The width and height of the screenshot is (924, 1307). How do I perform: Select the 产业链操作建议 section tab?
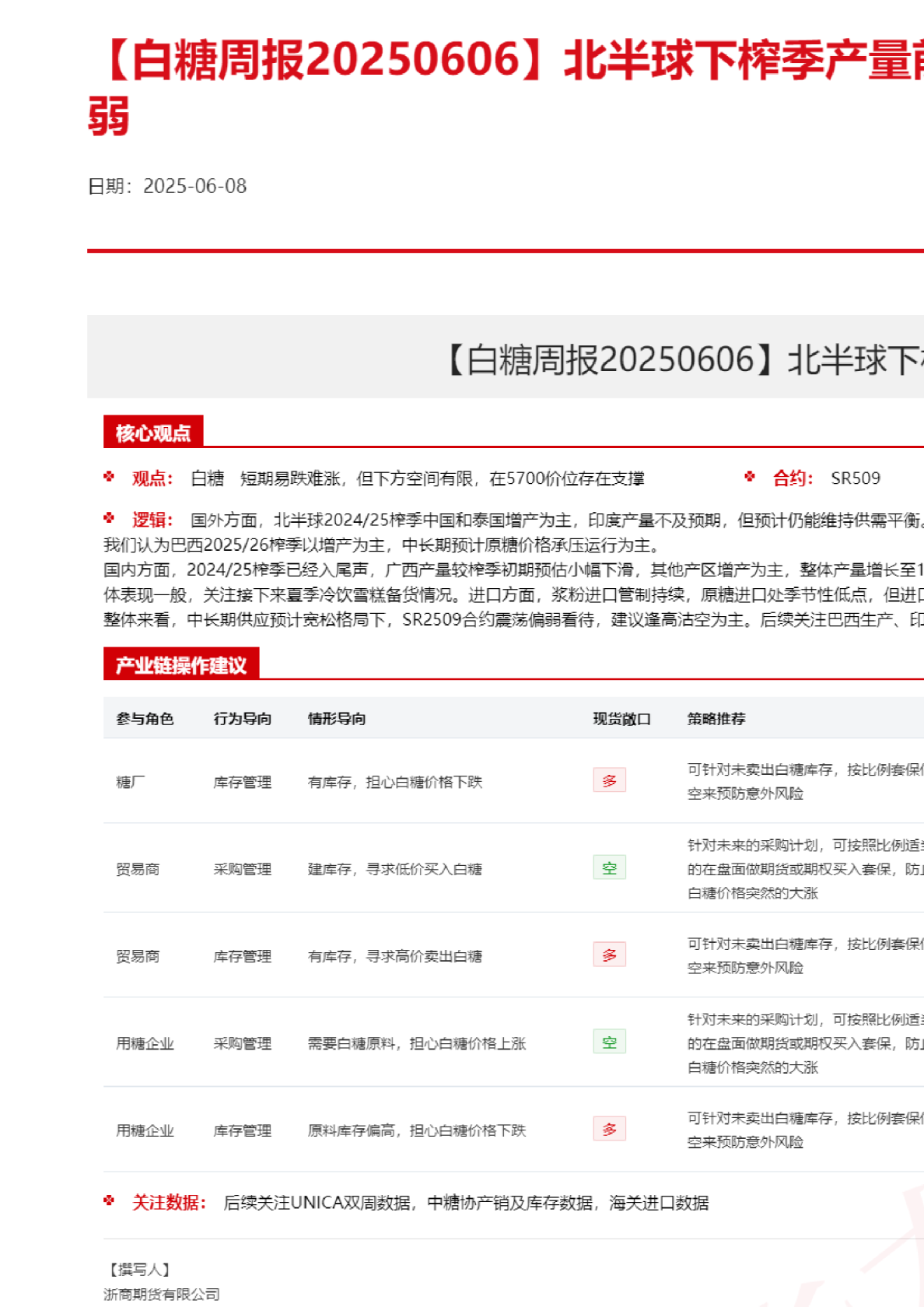[x=181, y=664]
